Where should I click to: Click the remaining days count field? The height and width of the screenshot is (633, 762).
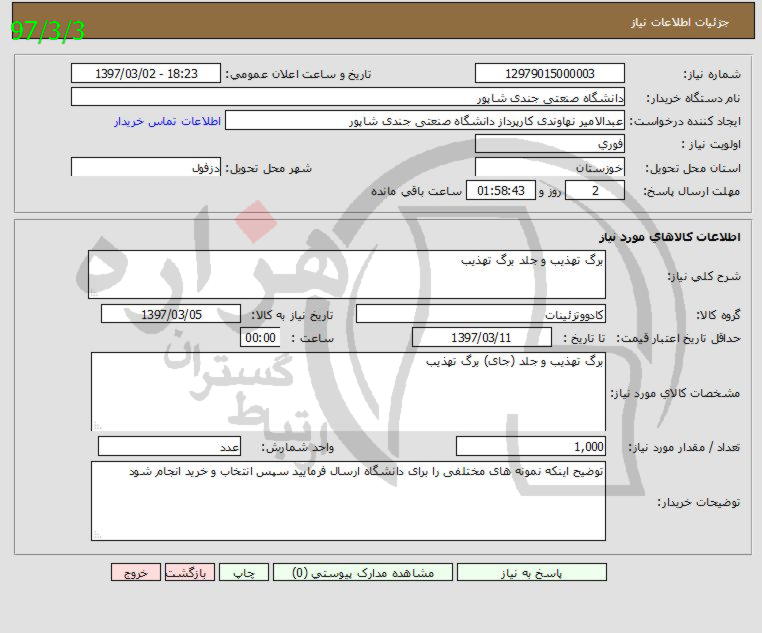(x=595, y=190)
